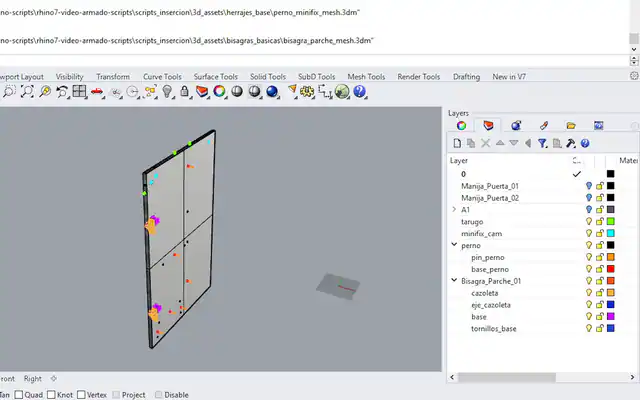Switch to the Right viewport tab
The width and height of the screenshot is (640, 400).
(33, 379)
